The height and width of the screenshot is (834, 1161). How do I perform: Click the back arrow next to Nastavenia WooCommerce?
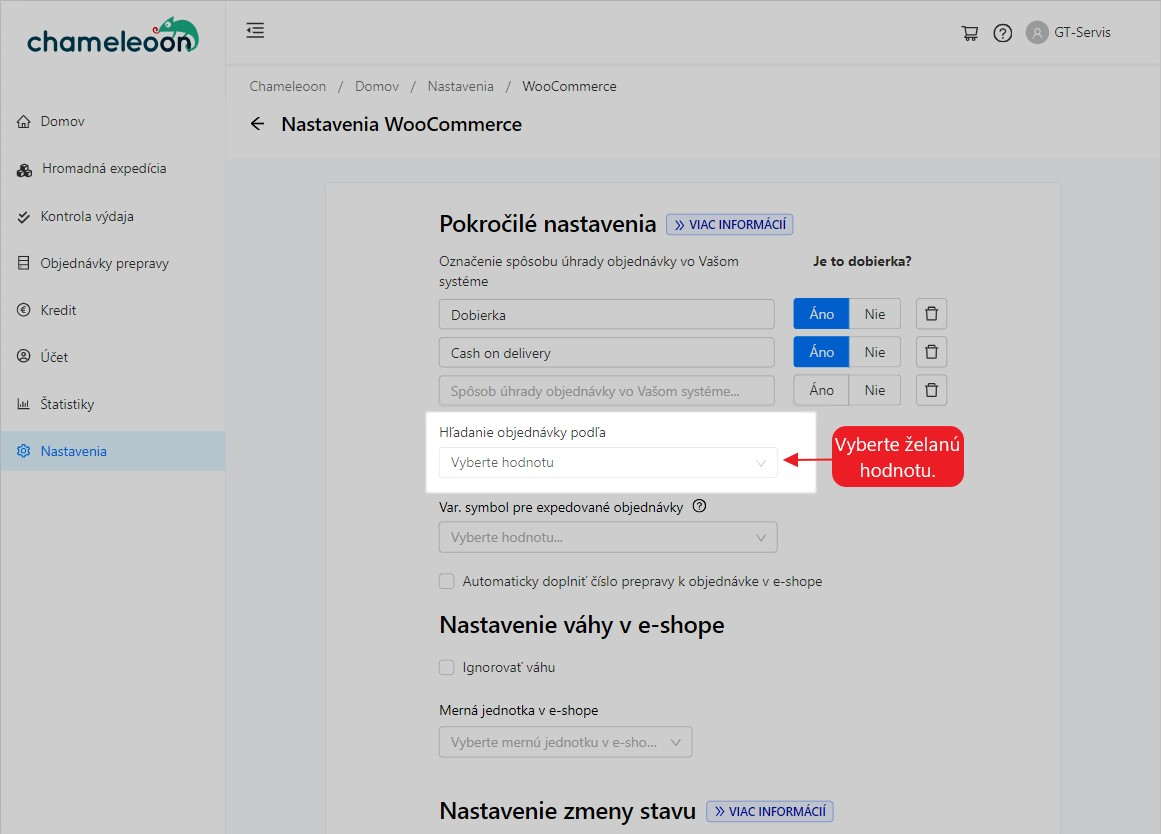pyautogui.click(x=258, y=124)
